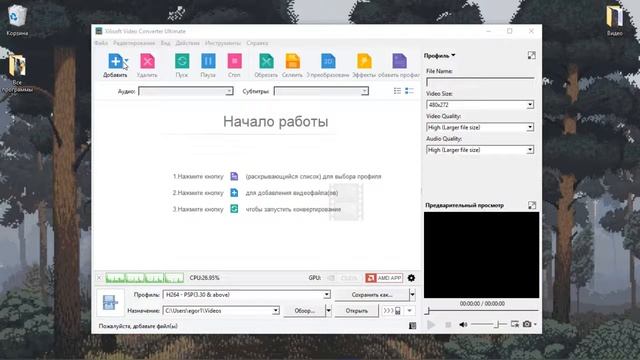
Task: Click expand icon of Предварительный просмотр panel
Action: tap(531, 205)
